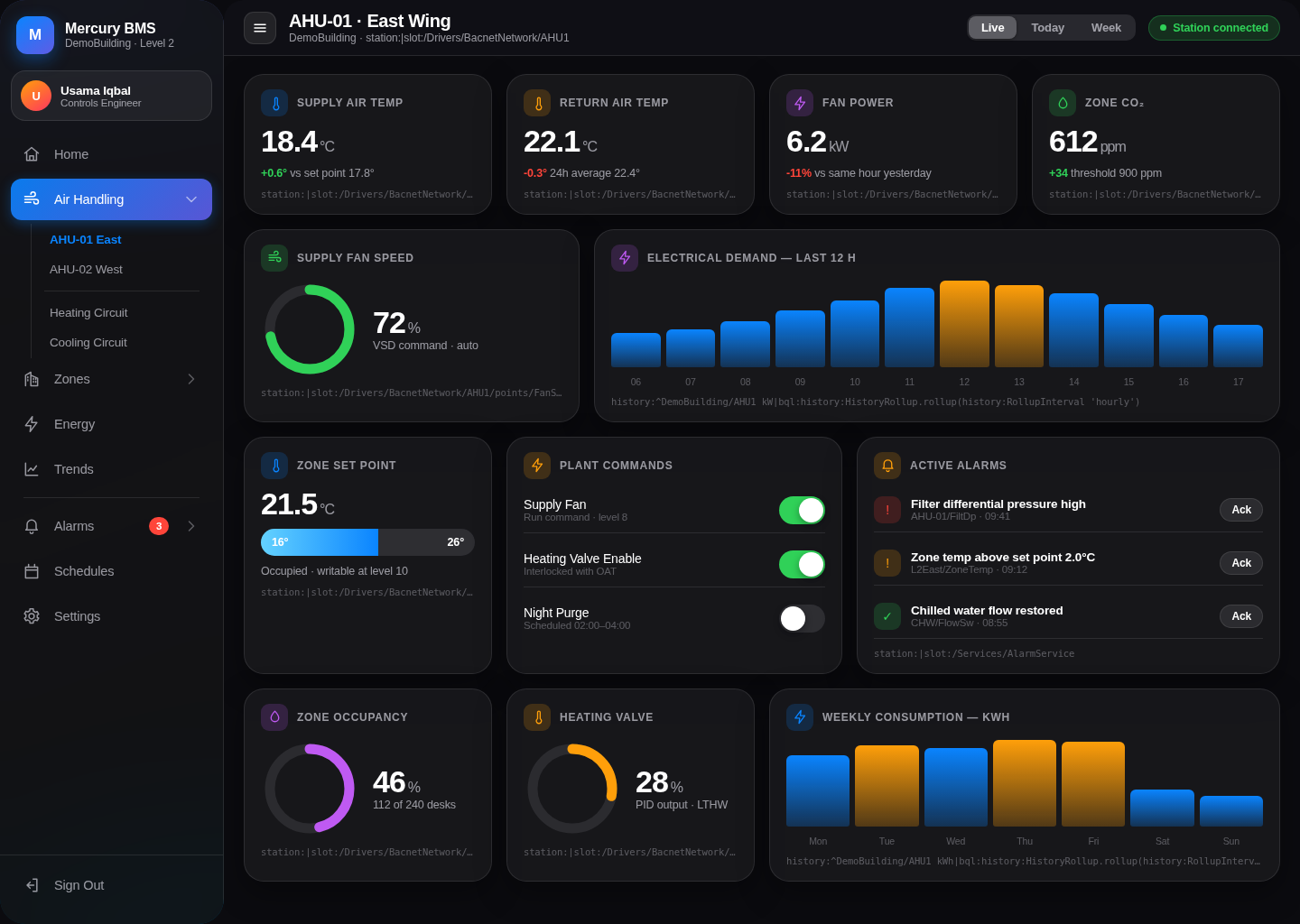Collapse the Air Handling menu chevron
The image size is (1300, 924).
191,199
